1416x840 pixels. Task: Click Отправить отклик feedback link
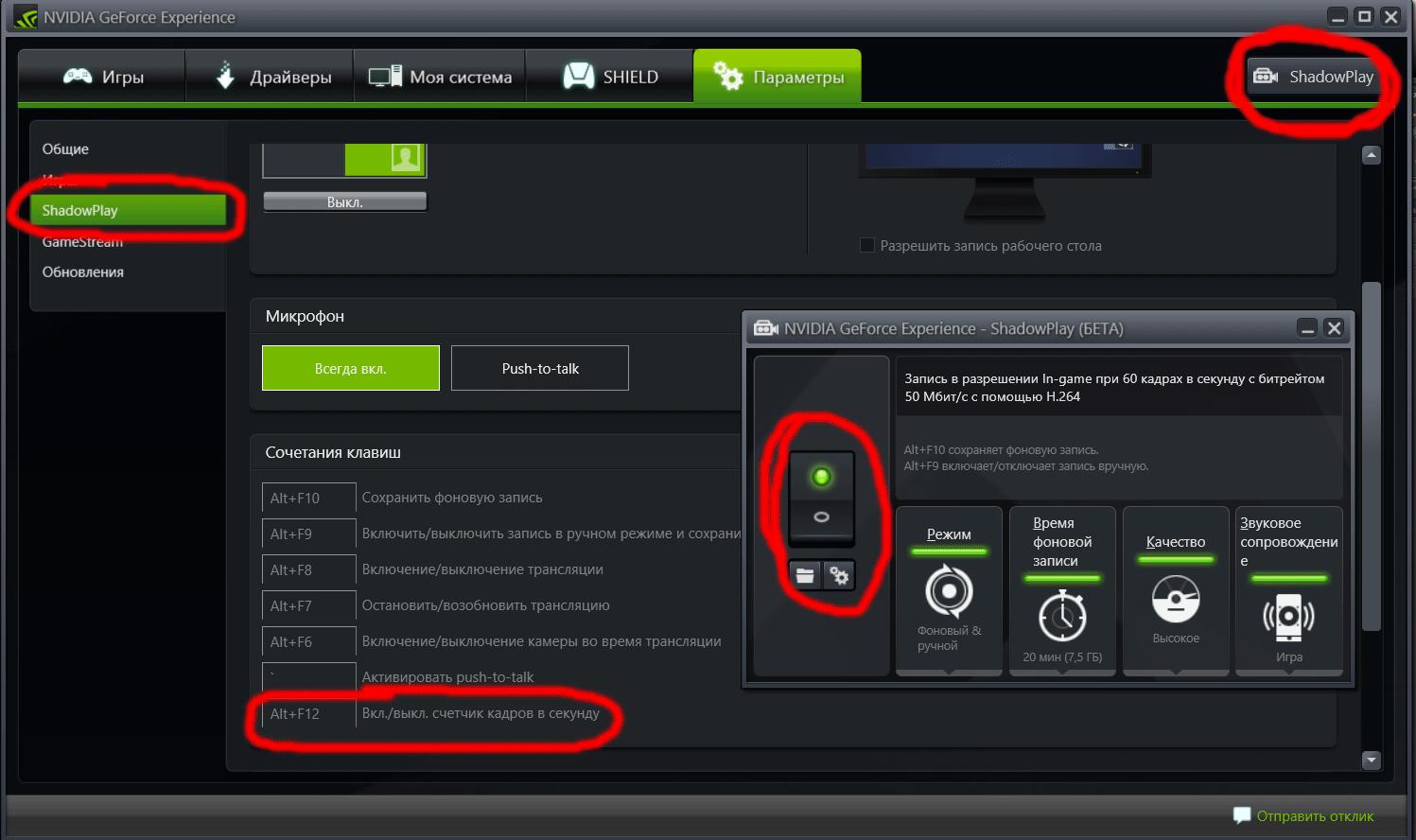[x=1315, y=815]
